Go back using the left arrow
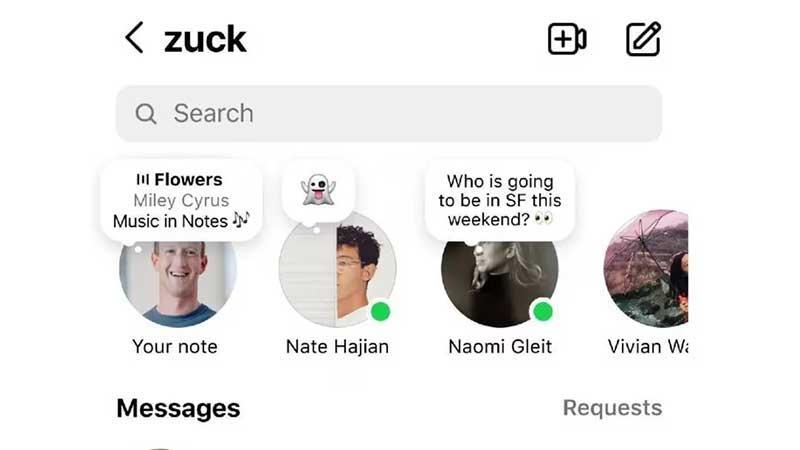This screenshot has width=800, height=450. [x=134, y=39]
